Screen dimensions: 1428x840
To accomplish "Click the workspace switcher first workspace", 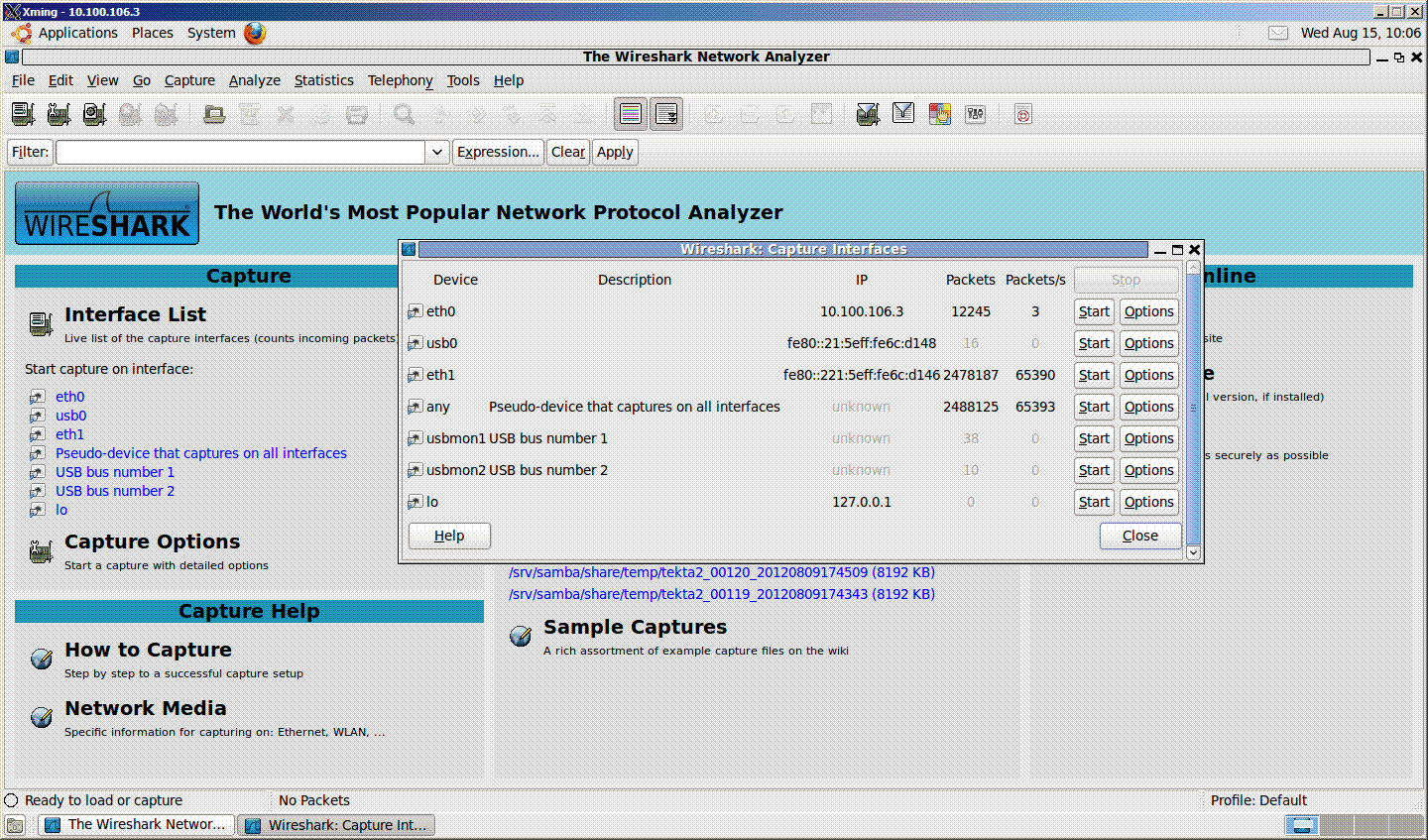I will pos(1302,825).
